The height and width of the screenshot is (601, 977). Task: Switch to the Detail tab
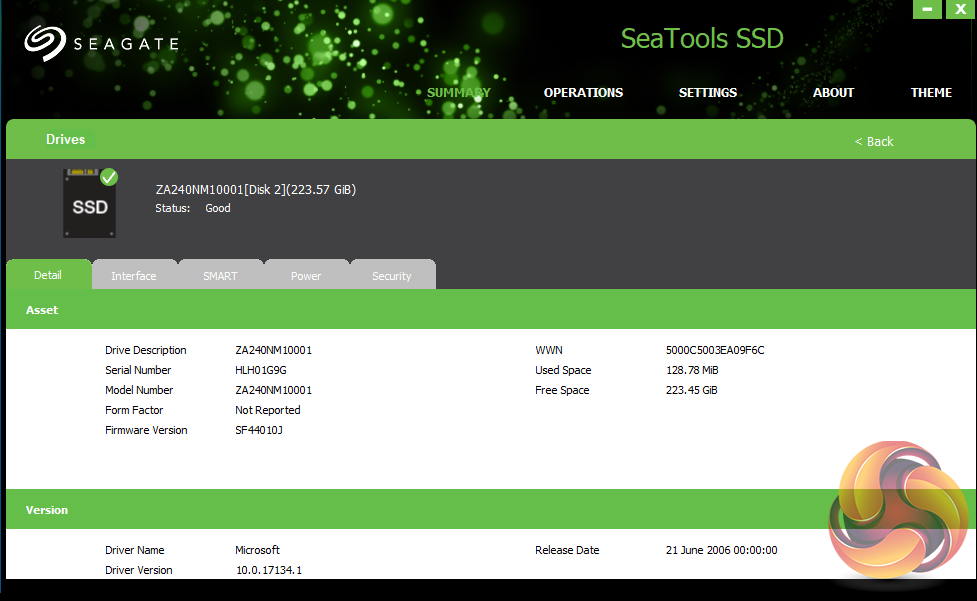tap(48, 275)
